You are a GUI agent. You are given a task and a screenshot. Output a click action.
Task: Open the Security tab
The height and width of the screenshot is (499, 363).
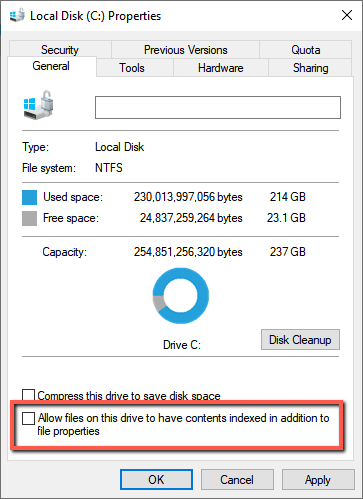[60, 50]
